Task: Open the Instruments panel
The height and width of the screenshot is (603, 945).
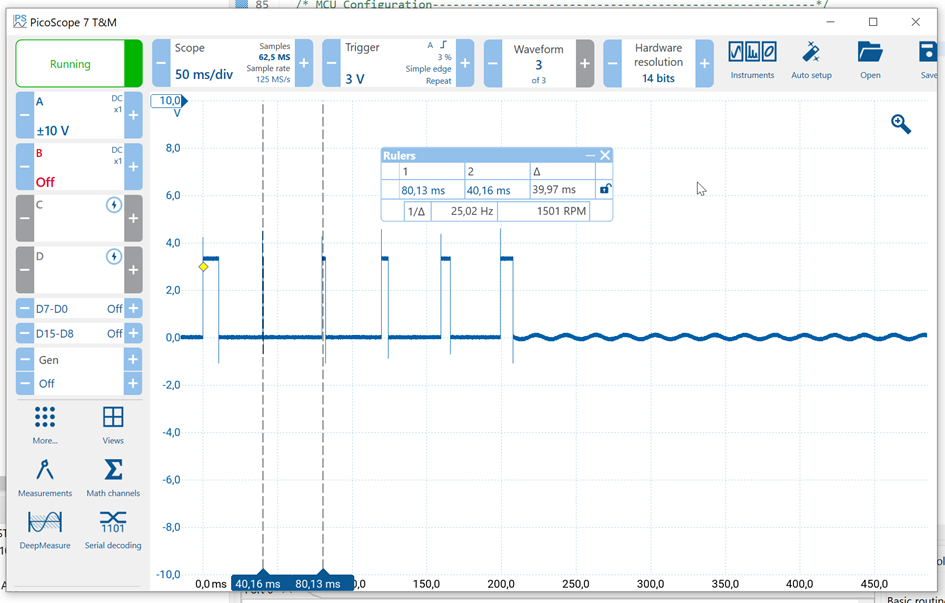Action: click(752, 60)
